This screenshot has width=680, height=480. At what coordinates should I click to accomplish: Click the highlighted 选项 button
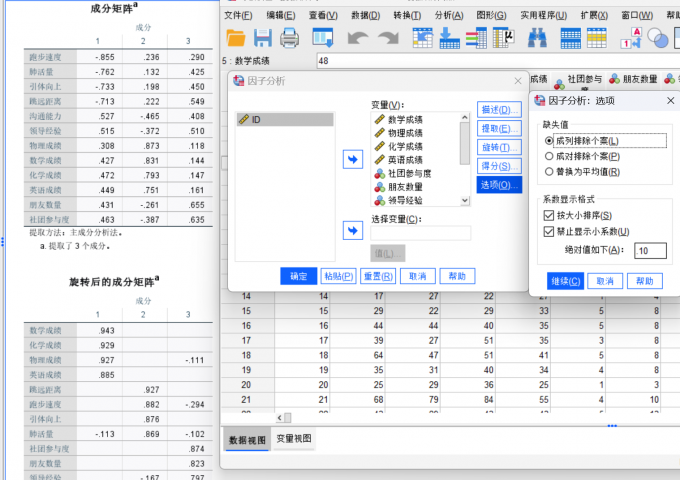pyautogui.click(x=499, y=185)
